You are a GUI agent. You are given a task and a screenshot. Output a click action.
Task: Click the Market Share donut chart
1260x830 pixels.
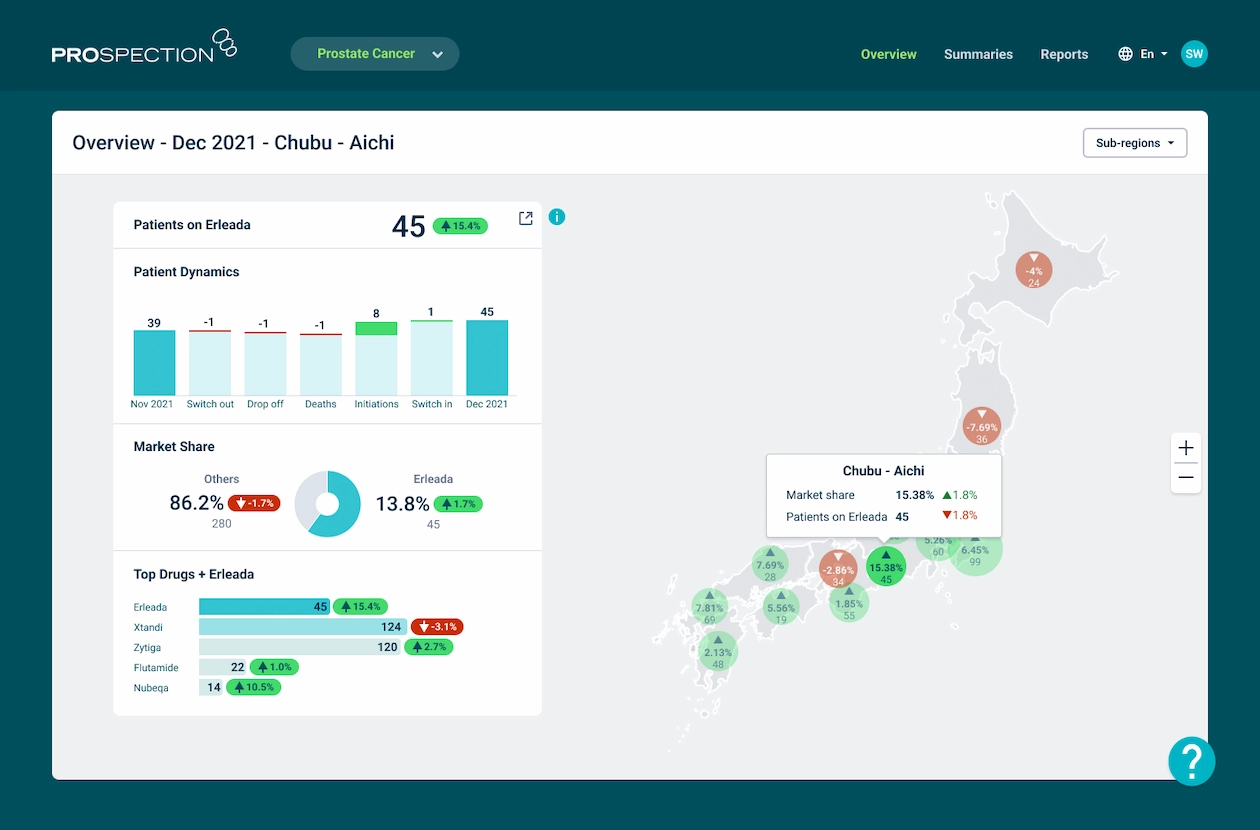[x=327, y=503]
